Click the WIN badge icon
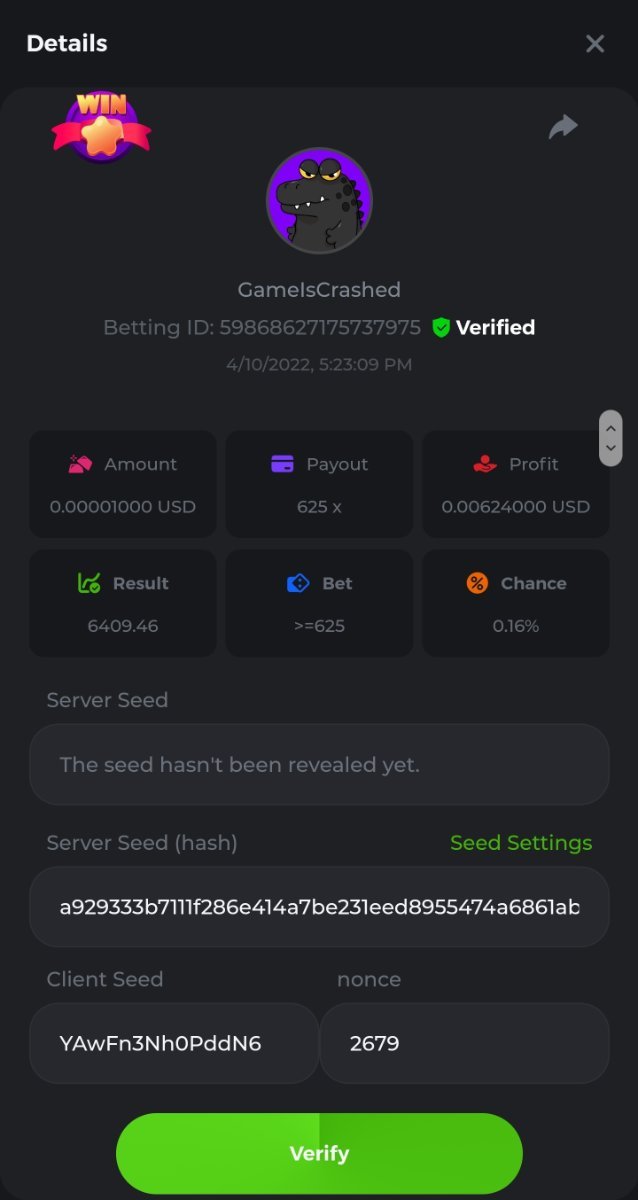 101,126
